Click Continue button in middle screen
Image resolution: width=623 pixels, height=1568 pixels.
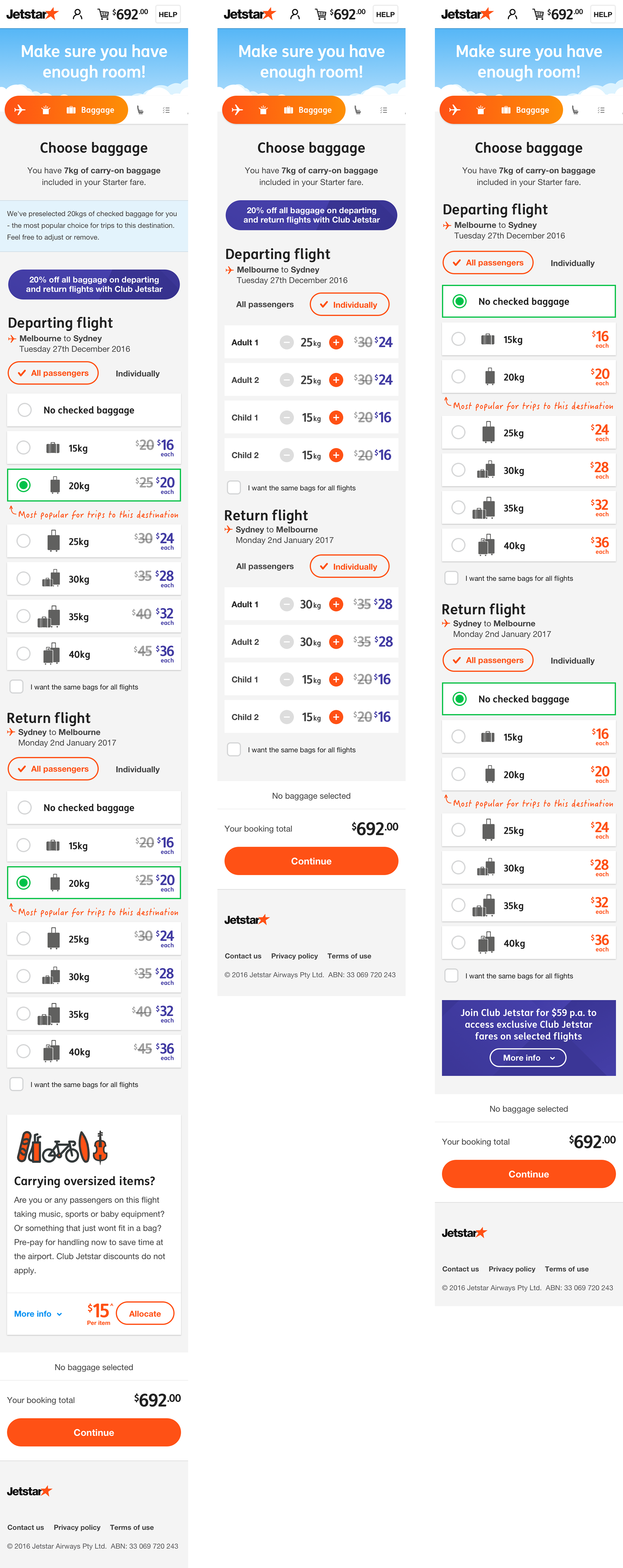pyautogui.click(x=311, y=861)
